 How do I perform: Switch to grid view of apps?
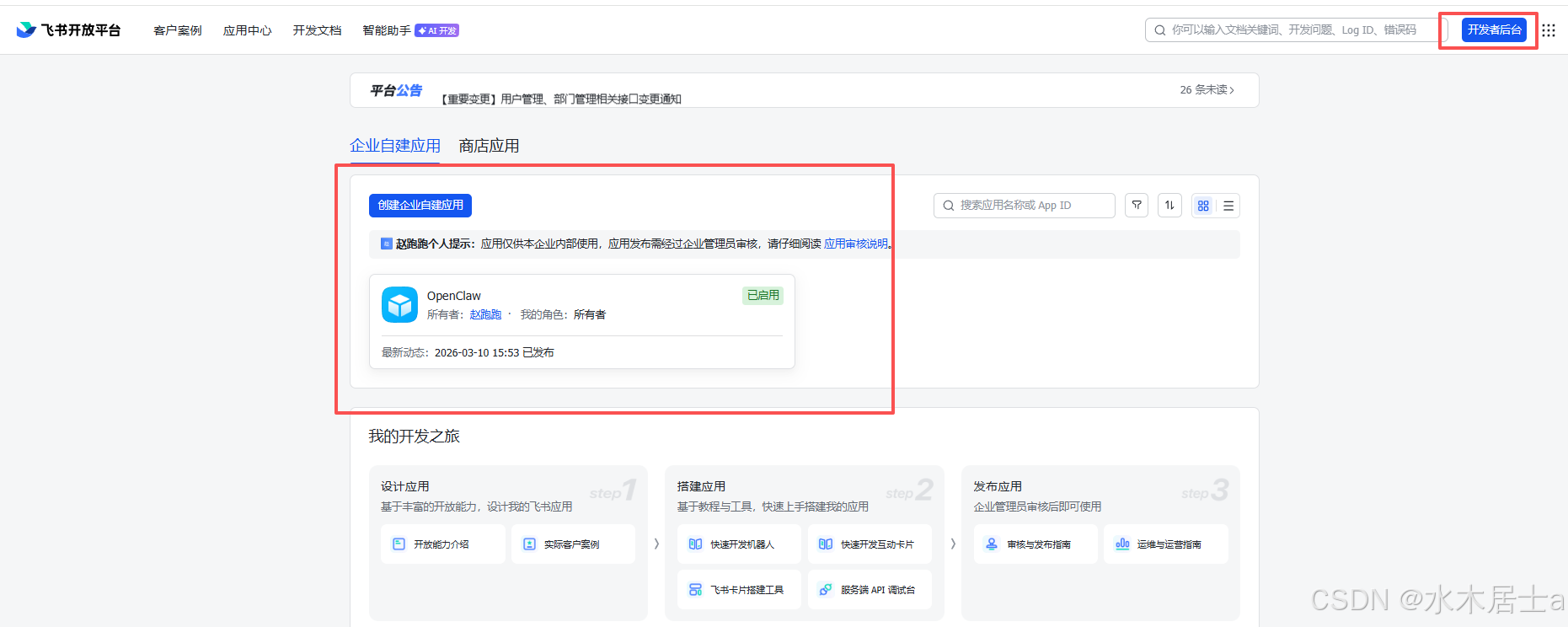click(x=1203, y=206)
